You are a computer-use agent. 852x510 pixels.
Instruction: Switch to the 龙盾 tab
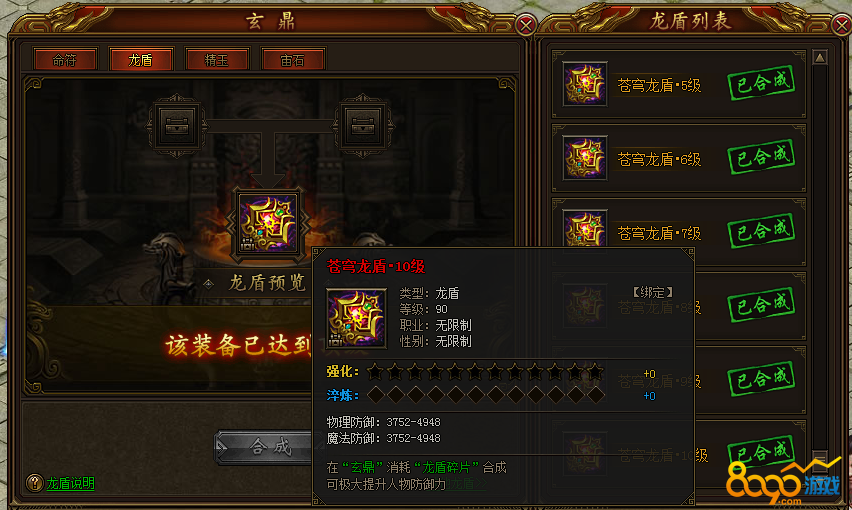click(x=141, y=60)
